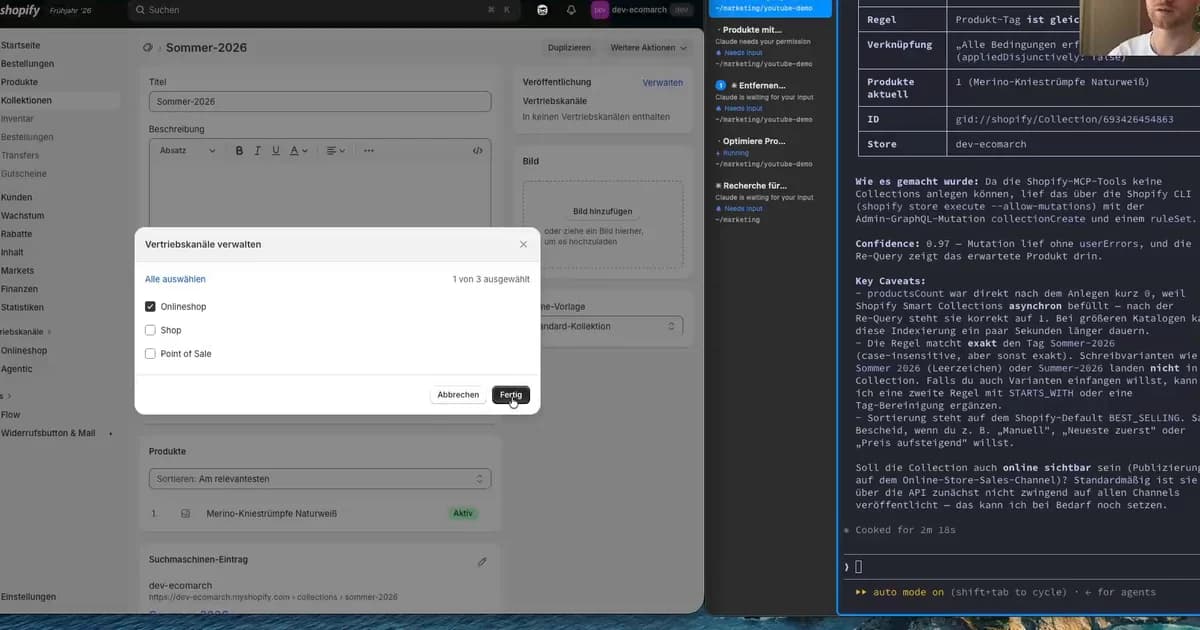Click the Alle auswählen link
The width and height of the screenshot is (1200, 630).
tap(175, 279)
